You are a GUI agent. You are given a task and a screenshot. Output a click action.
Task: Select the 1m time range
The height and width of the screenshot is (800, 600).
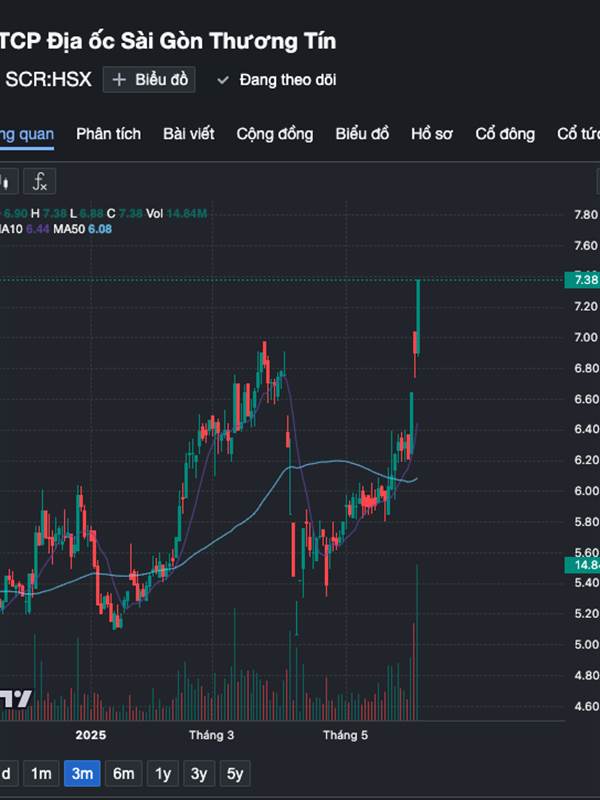pyautogui.click(x=41, y=773)
